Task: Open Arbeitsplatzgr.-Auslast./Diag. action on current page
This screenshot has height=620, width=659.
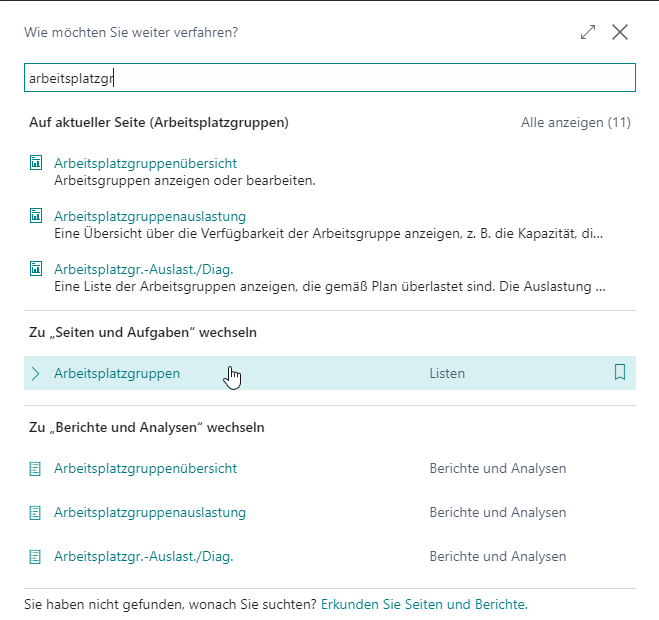Action: (x=143, y=269)
